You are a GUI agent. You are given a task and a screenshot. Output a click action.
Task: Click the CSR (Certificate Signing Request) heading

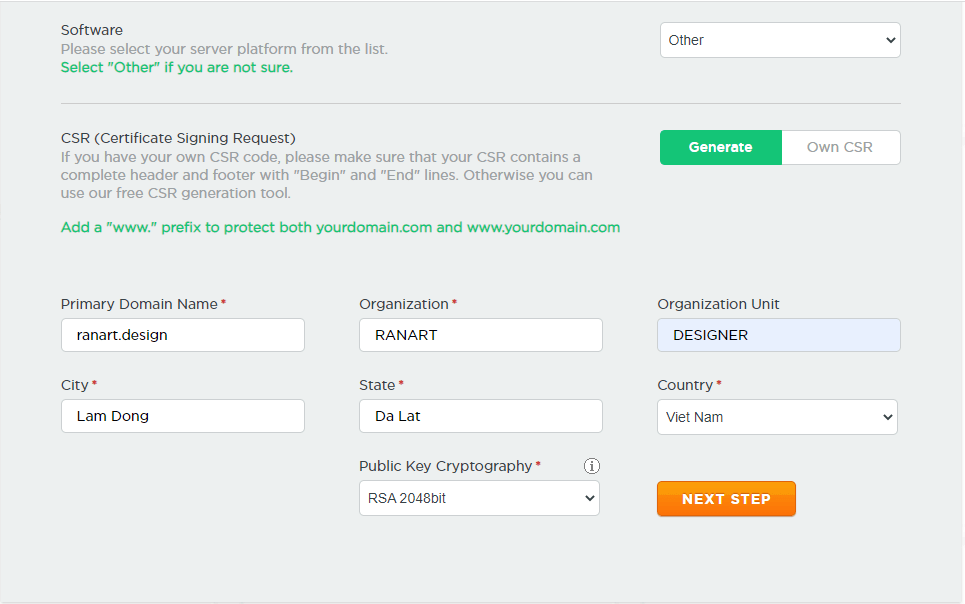point(178,138)
